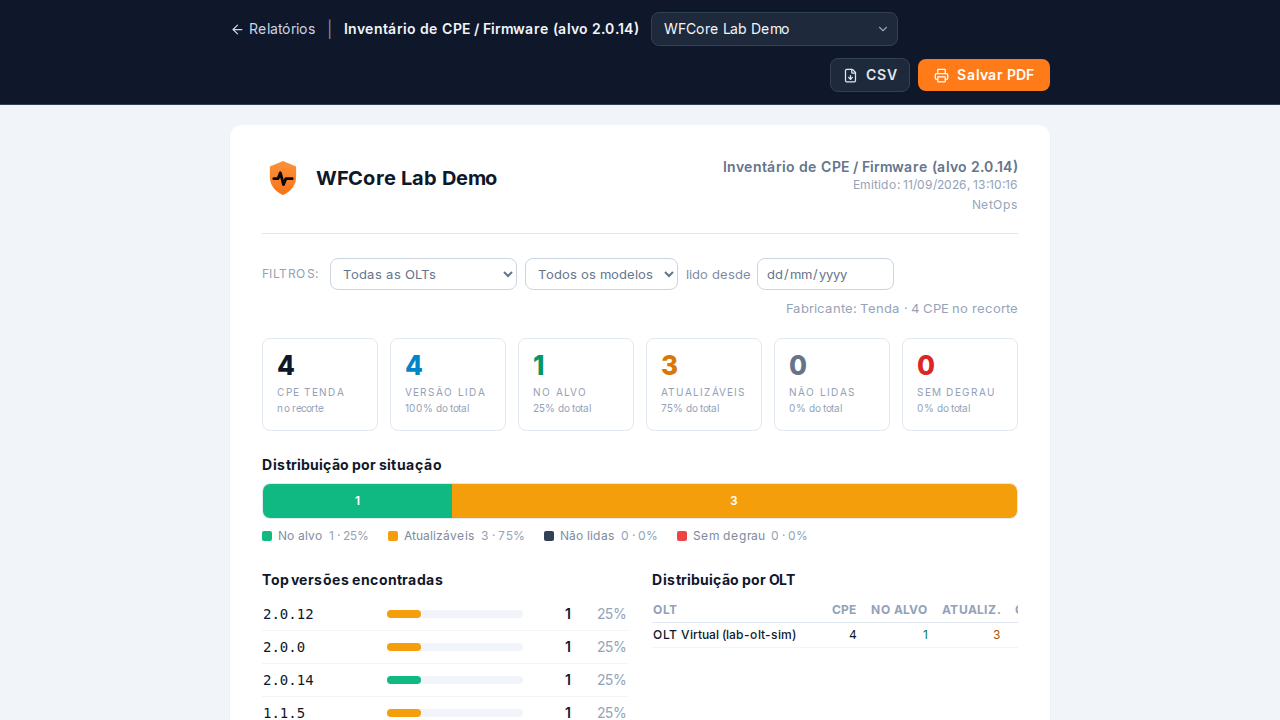Viewport: 1280px width, 720px height.
Task: Click the orange Atualizáveis bar segment
Action: (x=734, y=501)
